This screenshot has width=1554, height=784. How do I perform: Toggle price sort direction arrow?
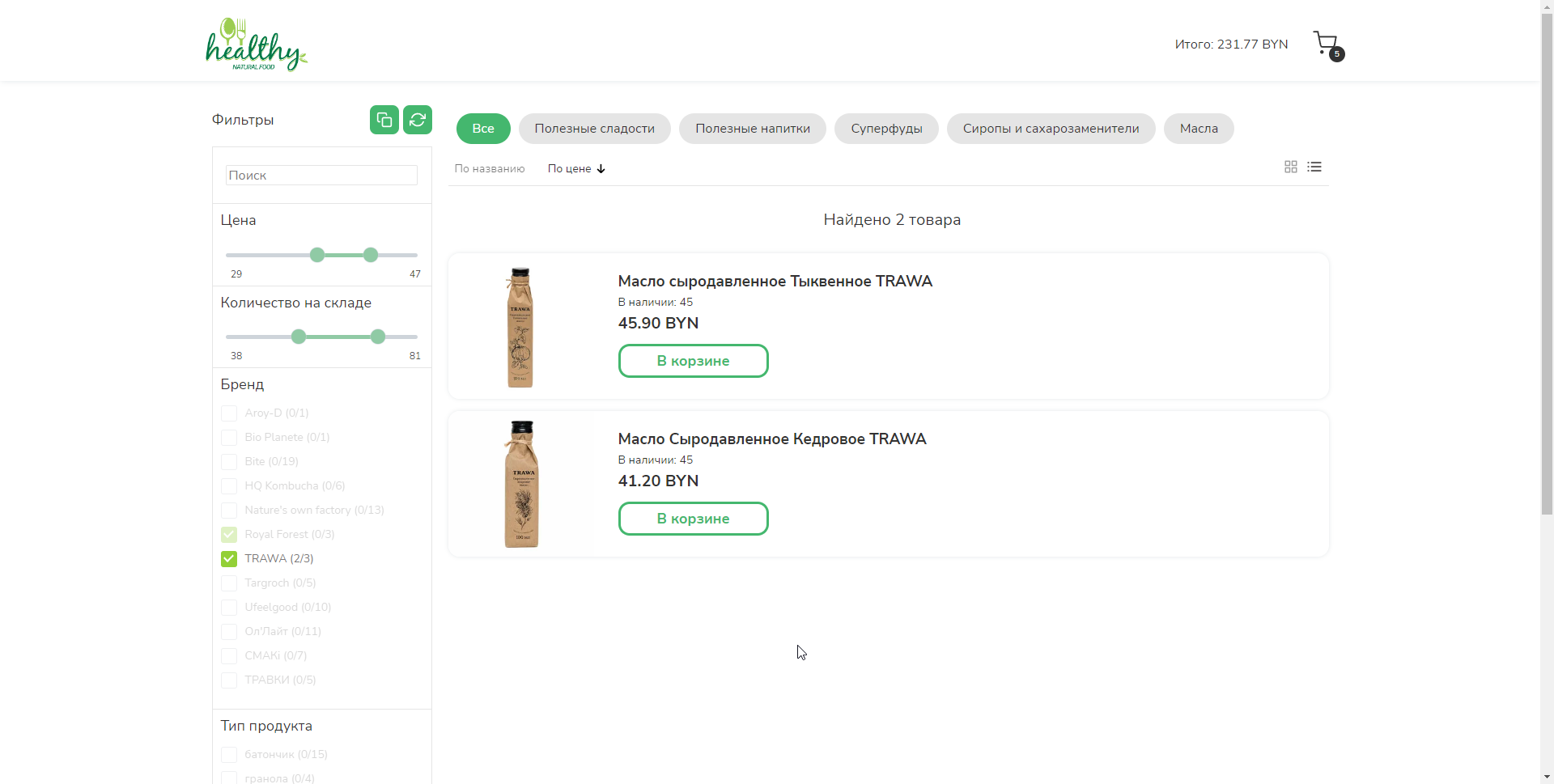coord(601,169)
